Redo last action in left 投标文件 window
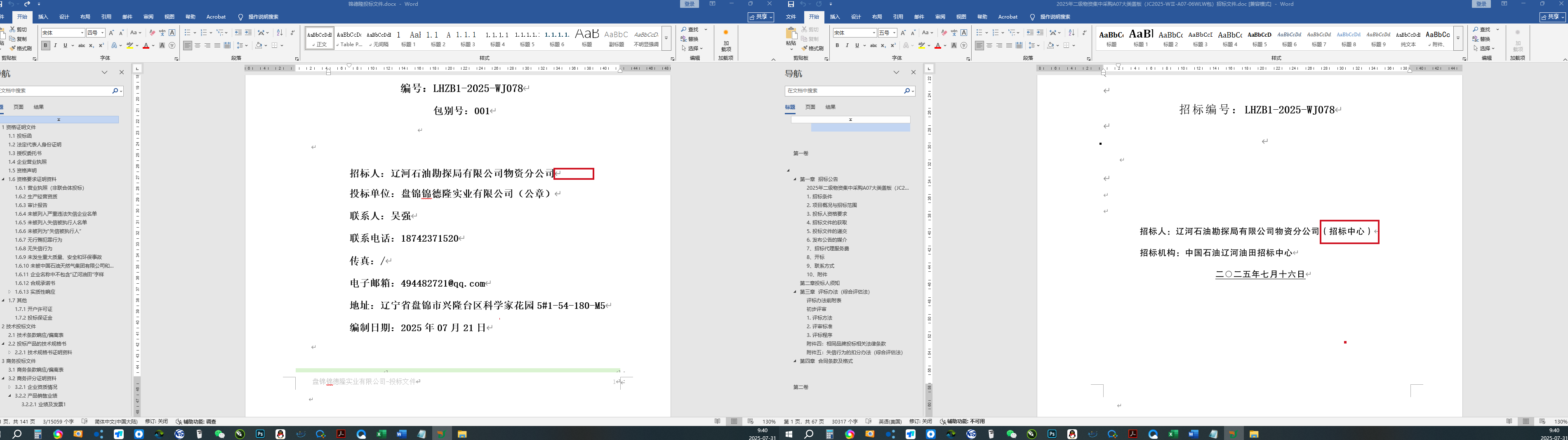 click(x=27, y=4)
